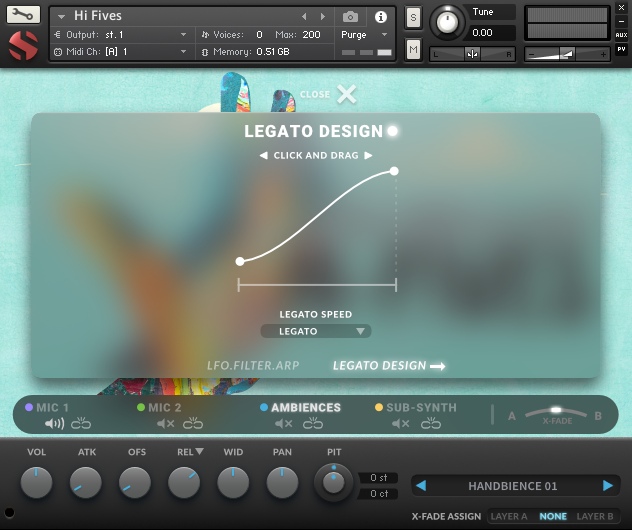Toggle the PV button

[x=621, y=50]
